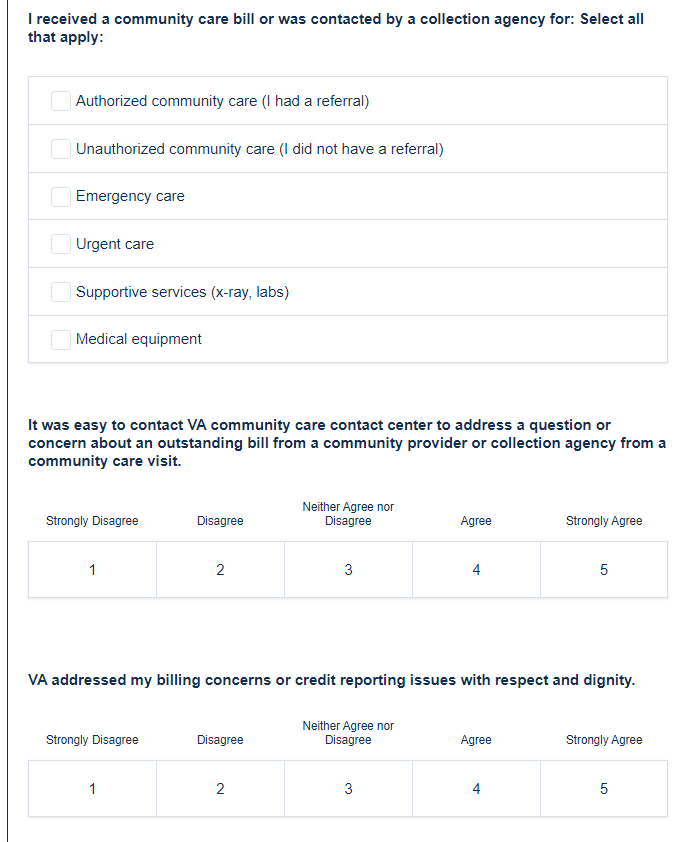Select the Emergency care checkbox
Screen dimensions: 677x842
pyautogui.click(x=62, y=196)
